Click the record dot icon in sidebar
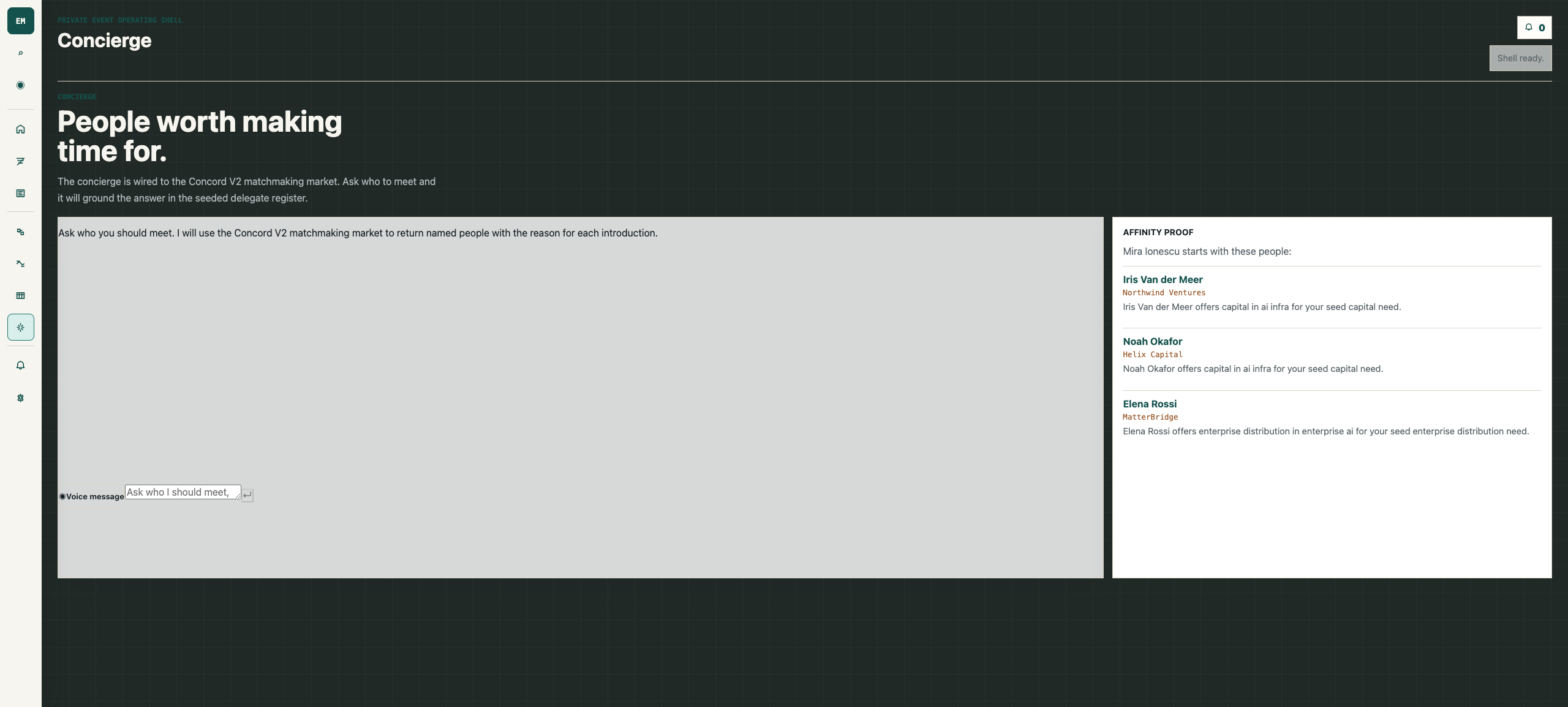The height and width of the screenshot is (707, 1568). [x=20, y=85]
